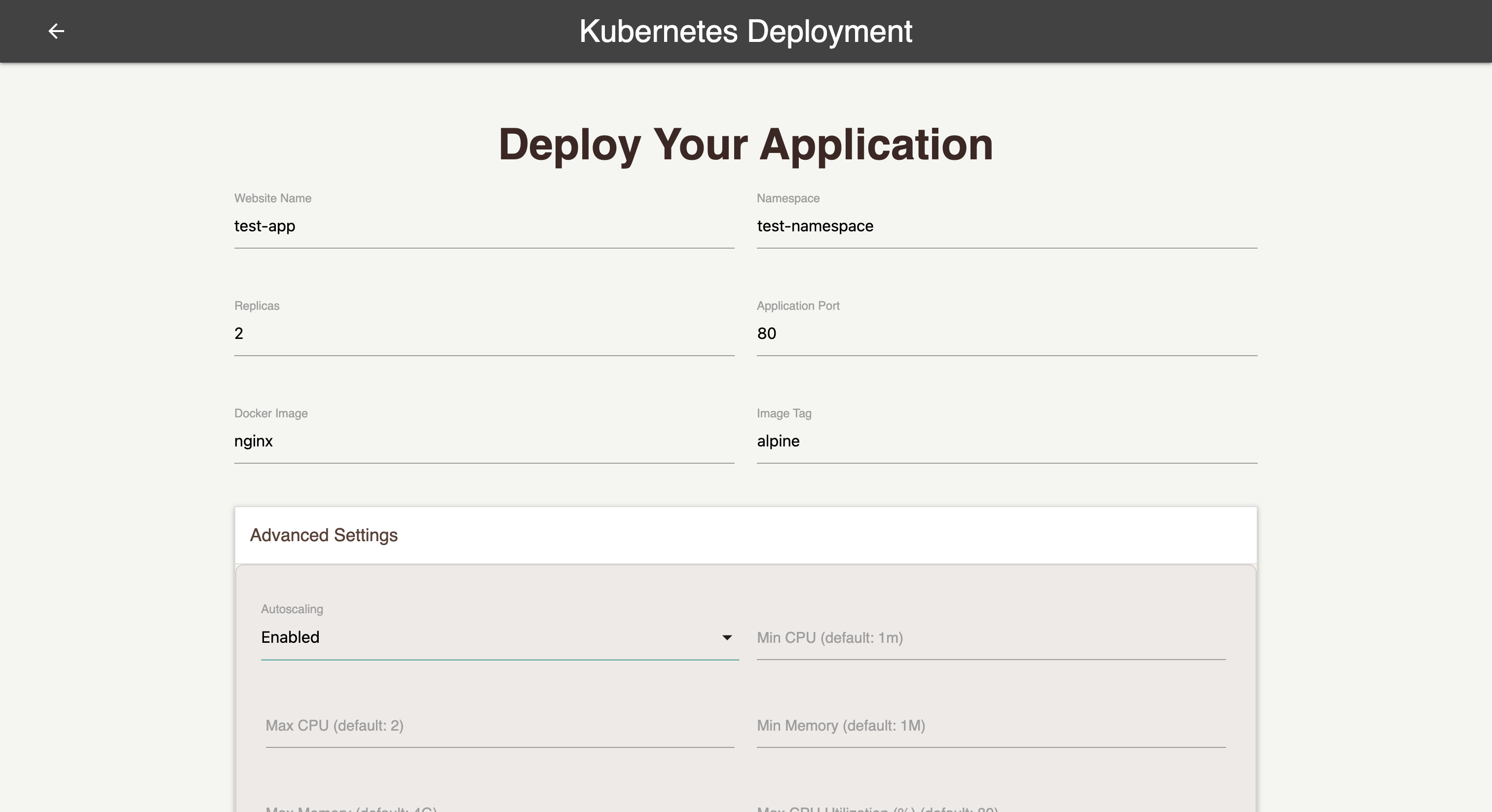
Task: Click the Website Name field
Action: [x=484, y=226]
